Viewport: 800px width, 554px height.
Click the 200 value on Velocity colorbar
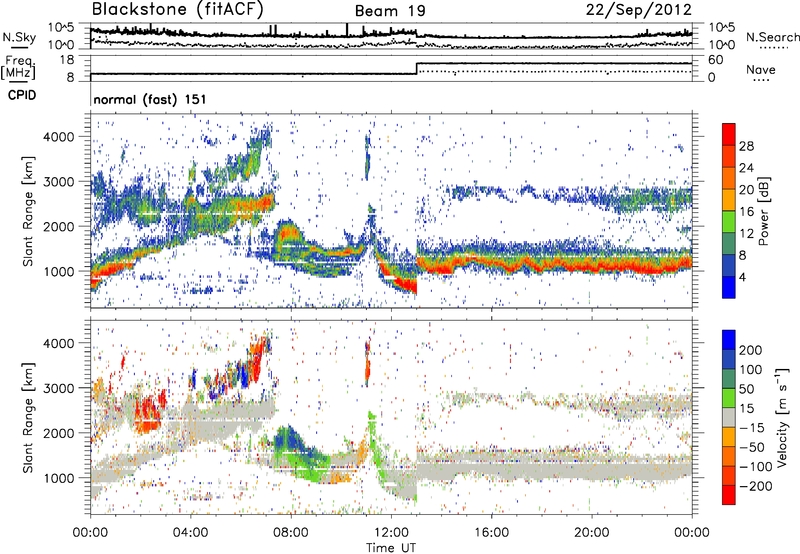click(x=751, y=350)
